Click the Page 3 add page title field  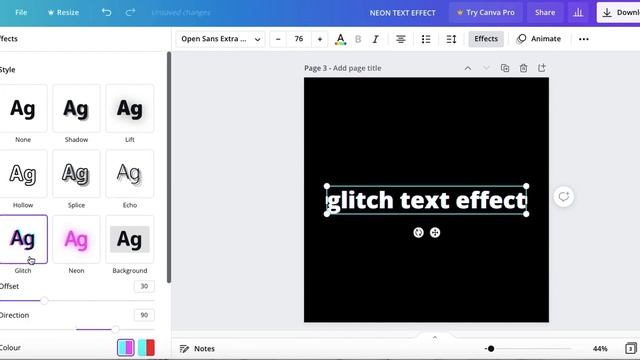coord(343,68)
